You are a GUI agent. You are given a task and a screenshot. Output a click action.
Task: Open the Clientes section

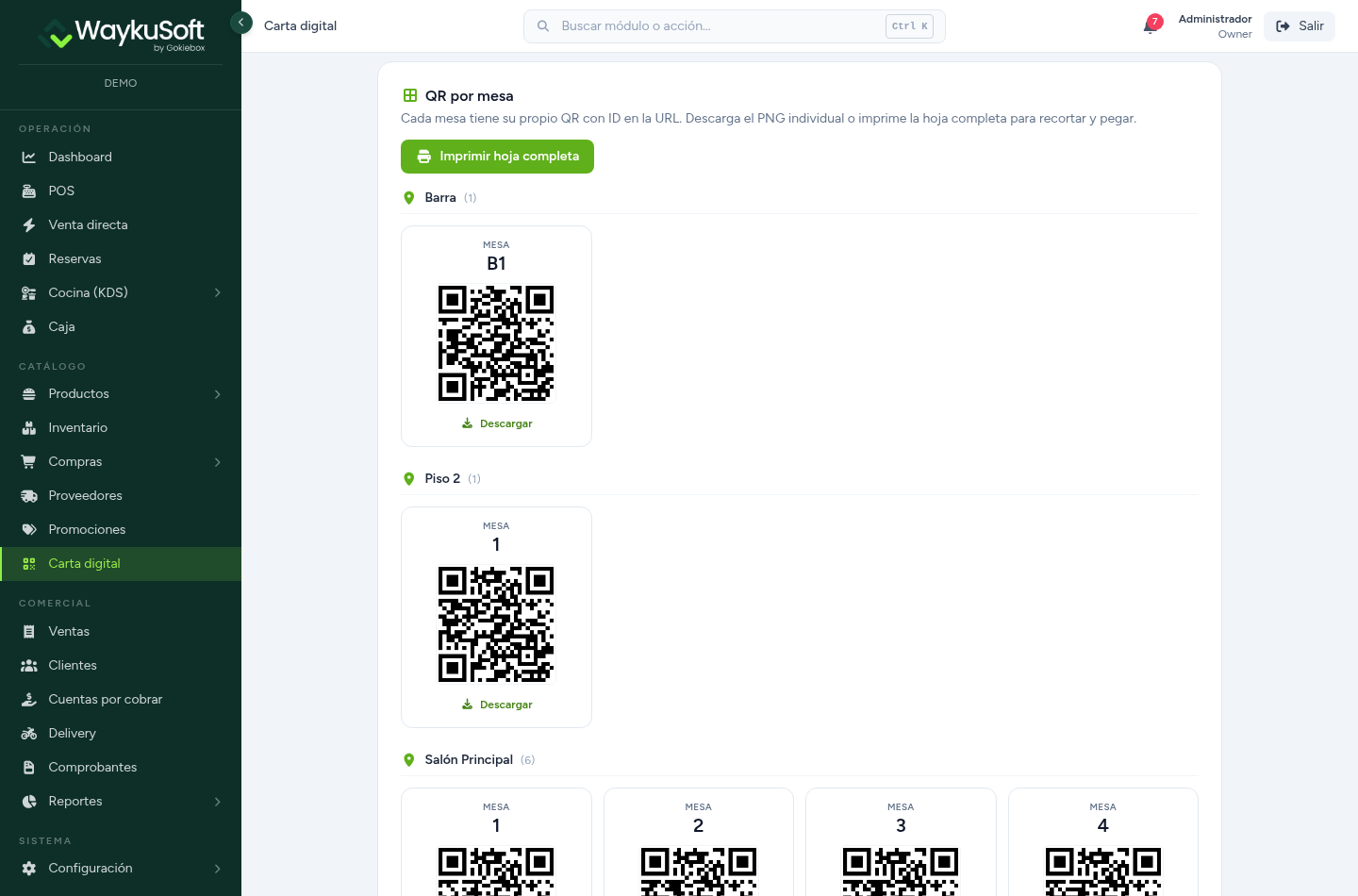pyautogui.click(x=121, y=666)
